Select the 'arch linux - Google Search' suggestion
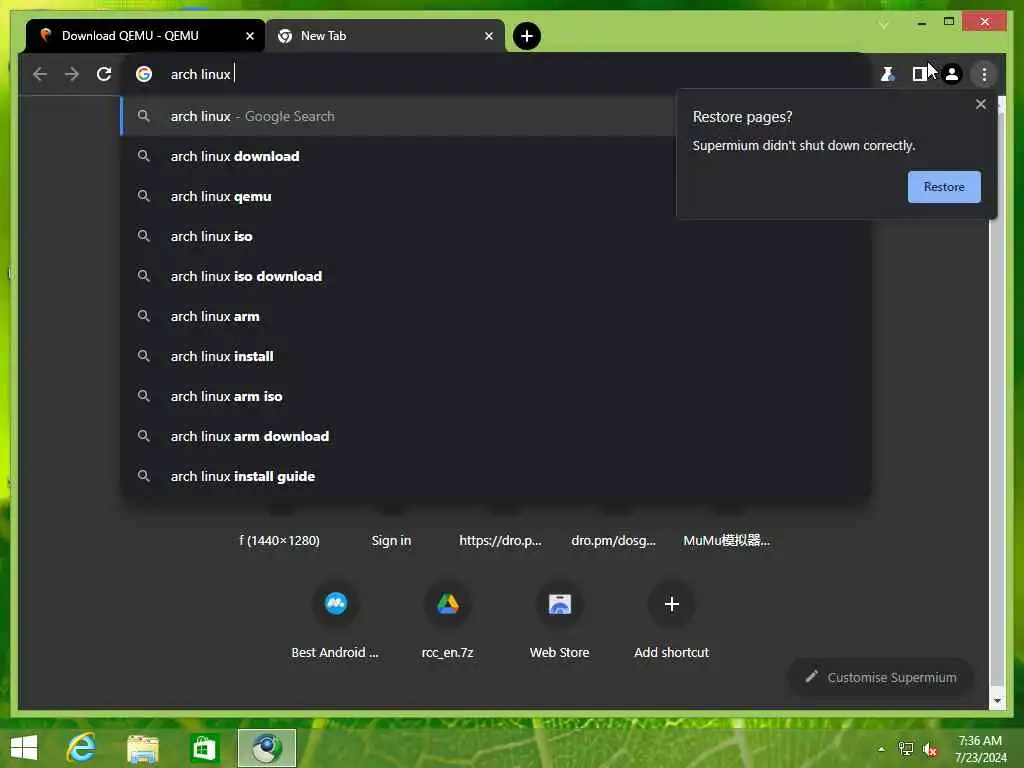The width and height of the screenshot is (1024, 768). 398,116
